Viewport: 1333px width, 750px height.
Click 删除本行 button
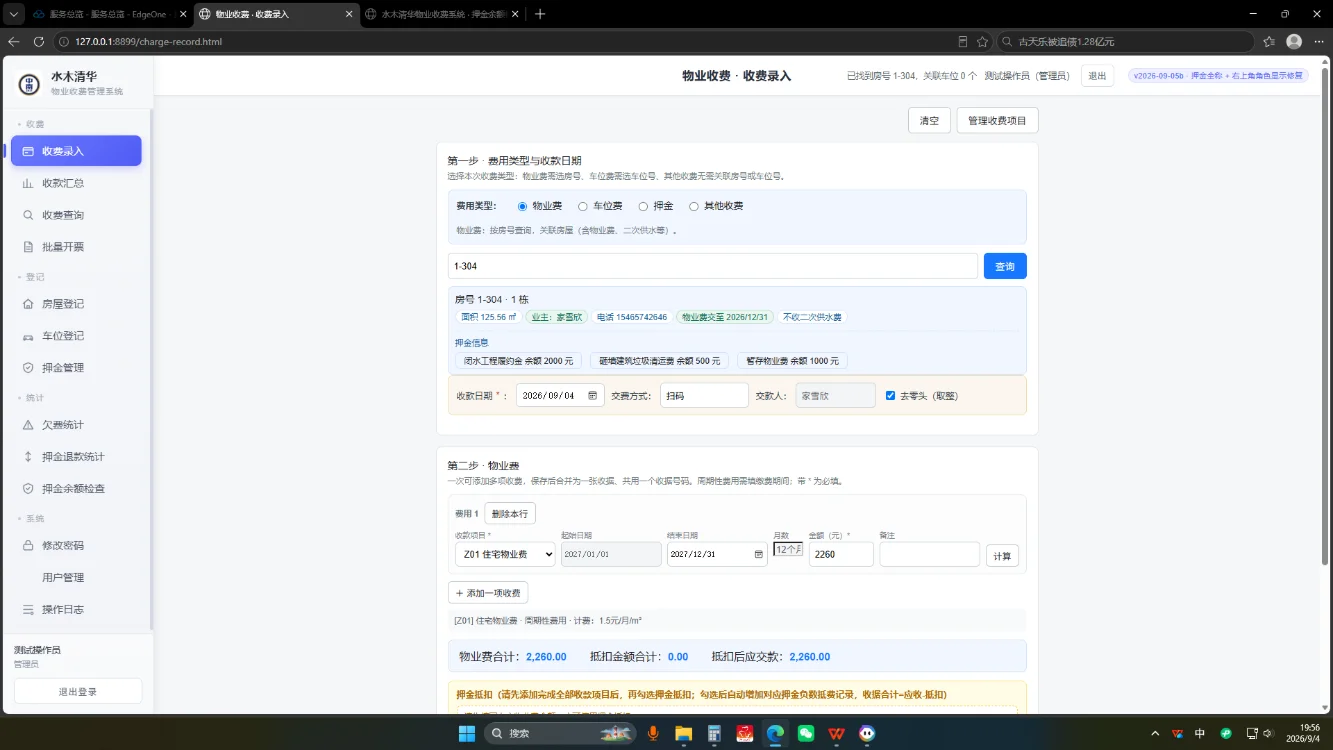coord(510,513)
